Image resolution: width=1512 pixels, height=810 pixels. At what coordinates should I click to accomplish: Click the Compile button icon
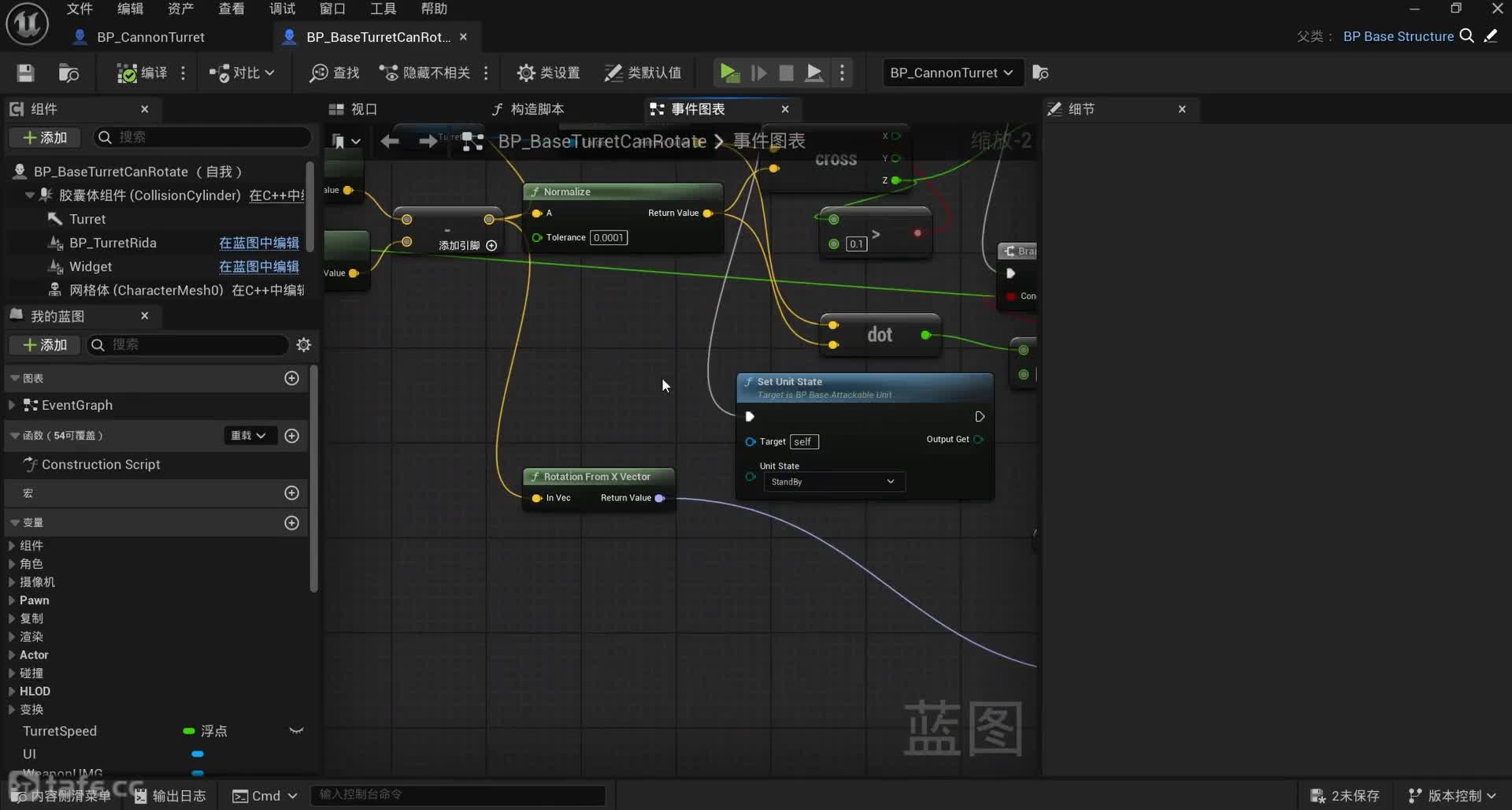pyautogui.click(x=128, y=73)
